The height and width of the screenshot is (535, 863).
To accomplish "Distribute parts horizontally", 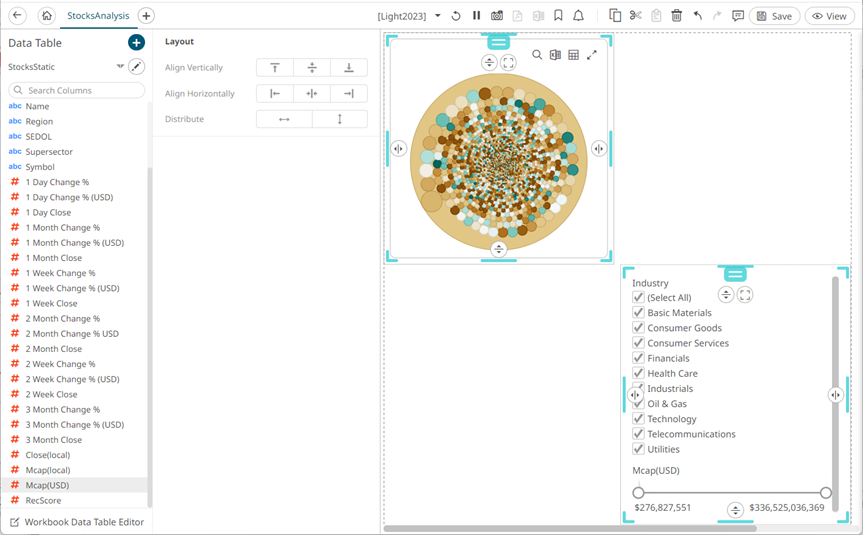I will [284, 119].
